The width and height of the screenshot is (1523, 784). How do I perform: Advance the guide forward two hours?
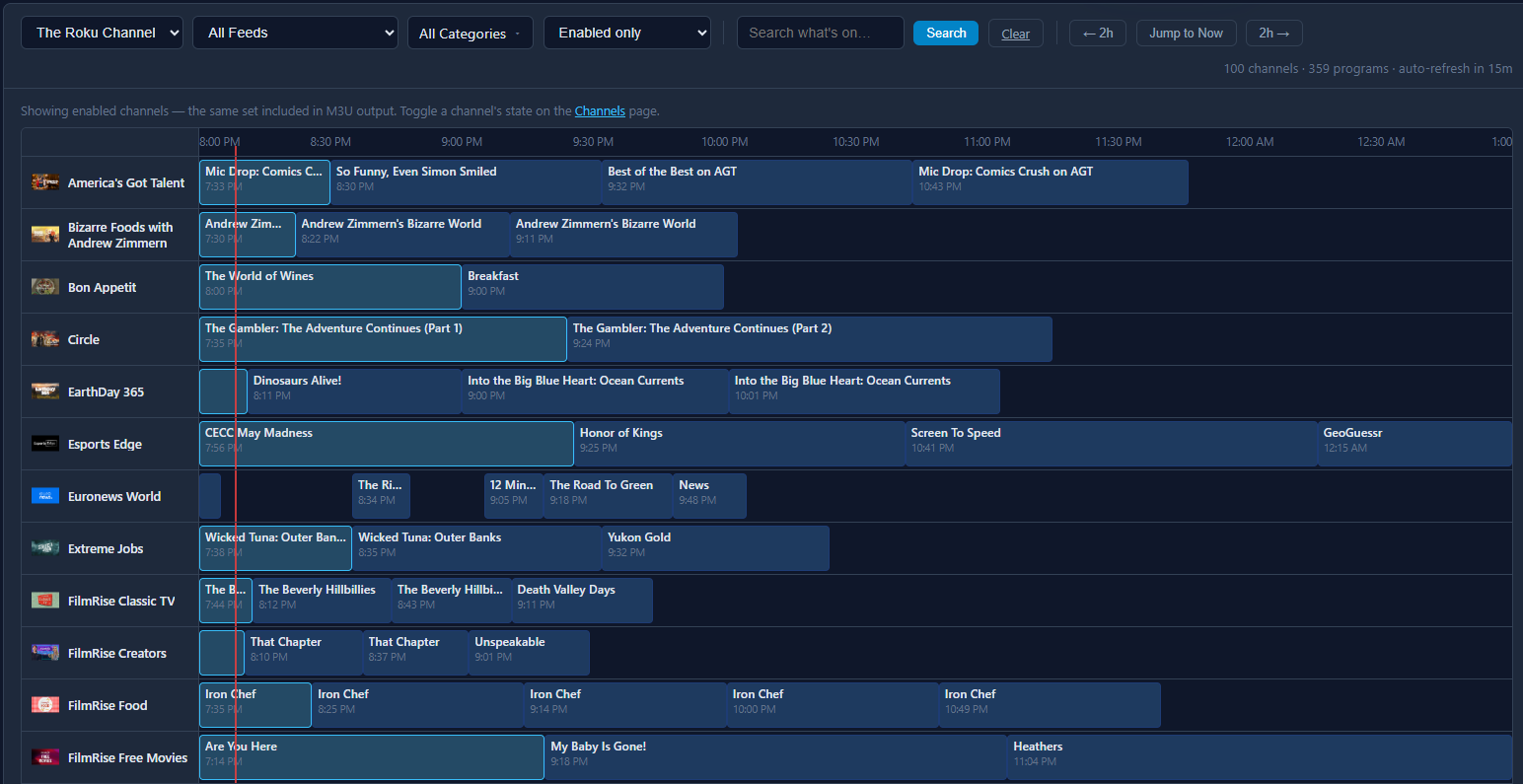tap(1274, 33)
